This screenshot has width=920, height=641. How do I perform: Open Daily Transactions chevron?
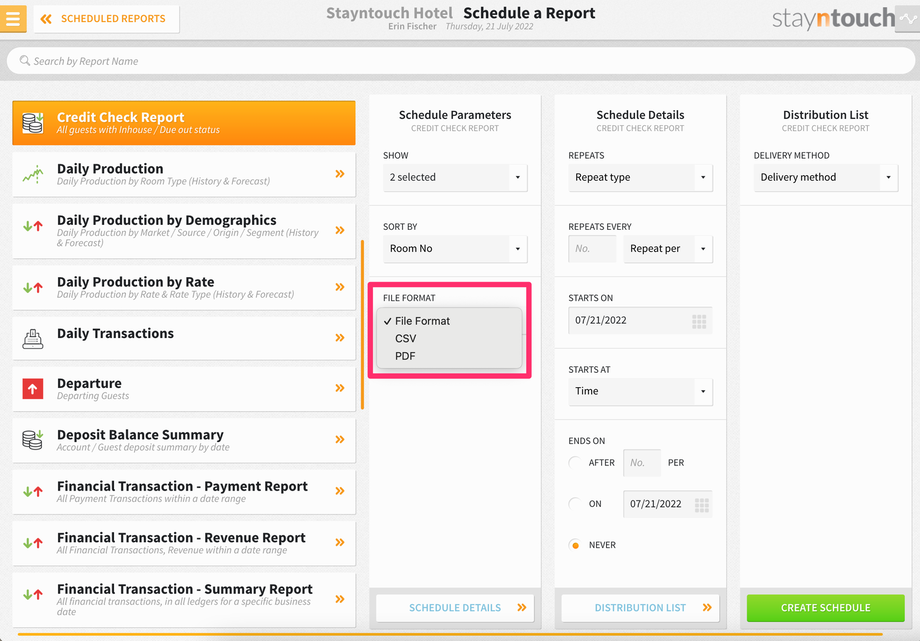click(340, 338)
